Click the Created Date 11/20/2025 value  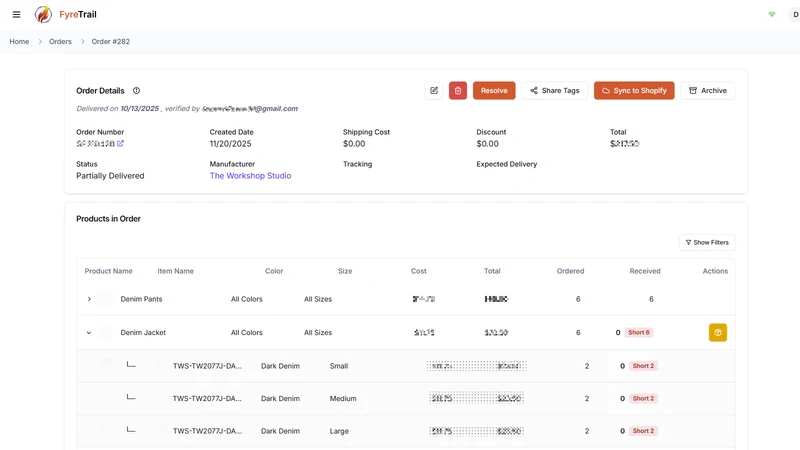[230, 144]
